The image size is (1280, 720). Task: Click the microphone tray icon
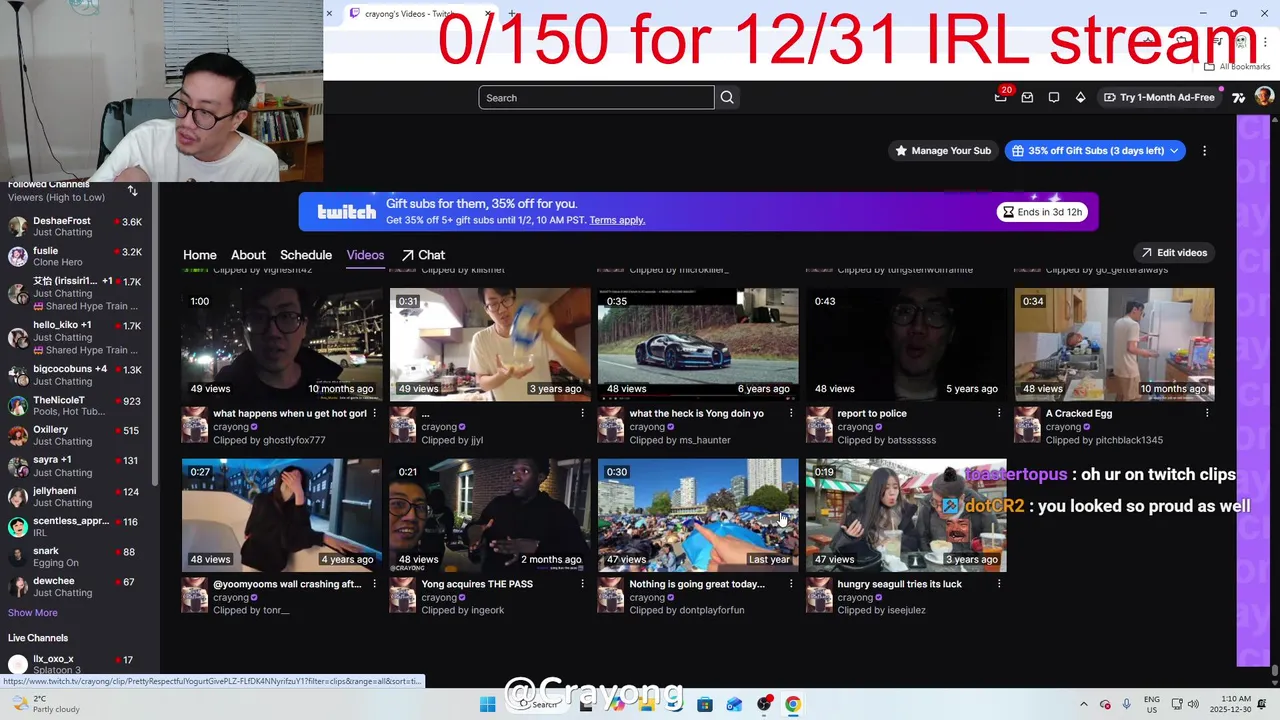(x=1126, y=704)
